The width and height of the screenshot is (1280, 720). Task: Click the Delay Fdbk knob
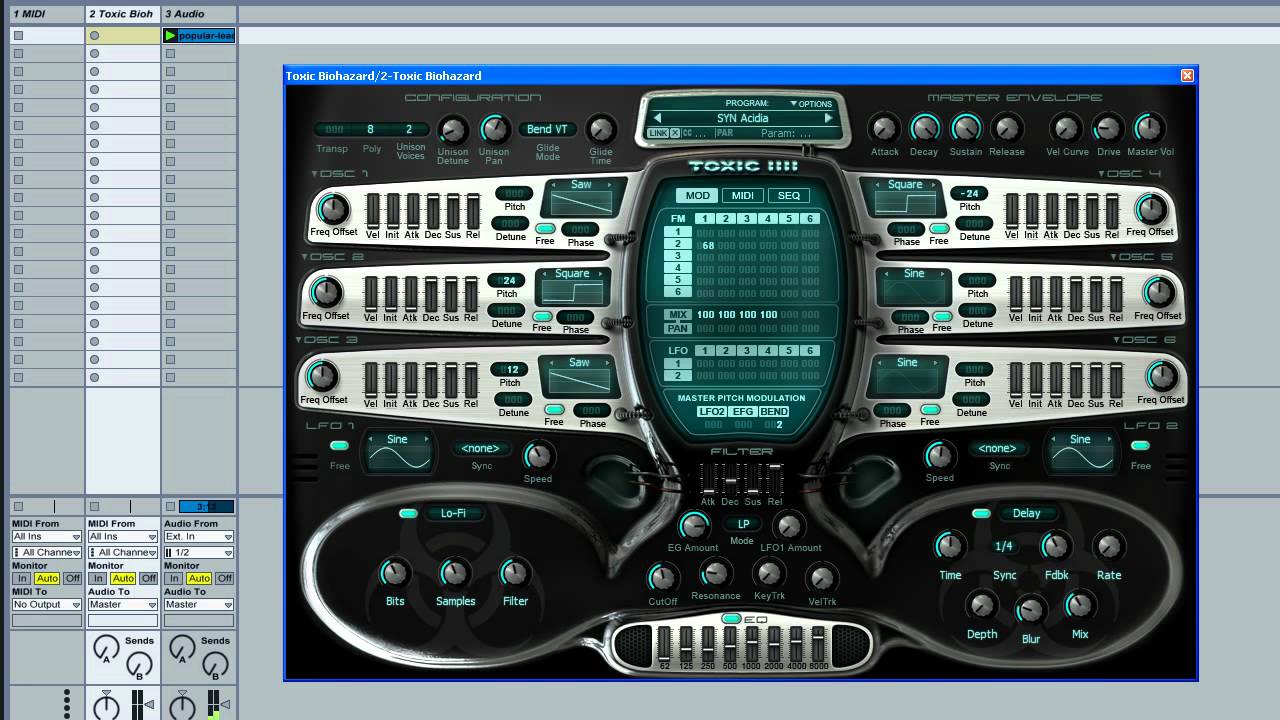point(1056,546)
